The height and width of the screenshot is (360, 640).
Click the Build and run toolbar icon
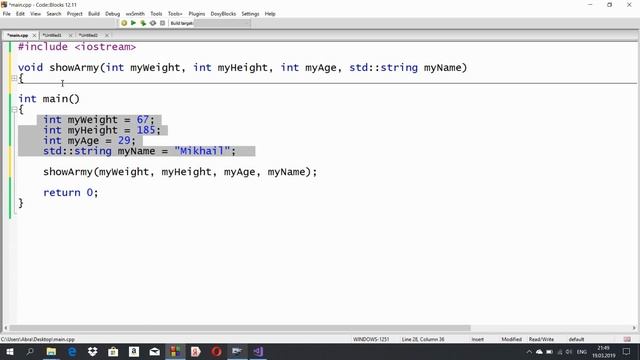pos(143,23)
